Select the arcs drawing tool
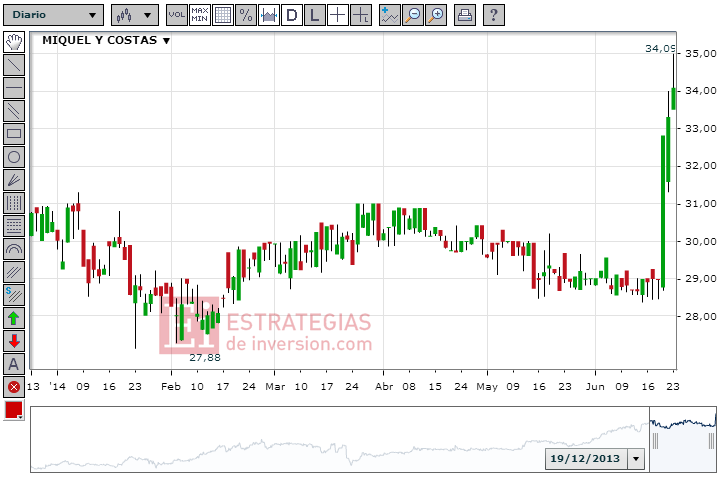 tap(14, 249)
